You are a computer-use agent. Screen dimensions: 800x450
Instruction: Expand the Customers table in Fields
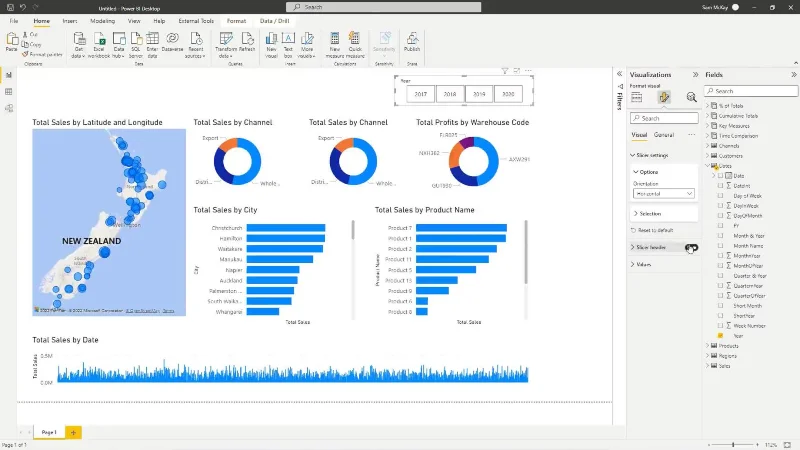click(x=708, y=156)
